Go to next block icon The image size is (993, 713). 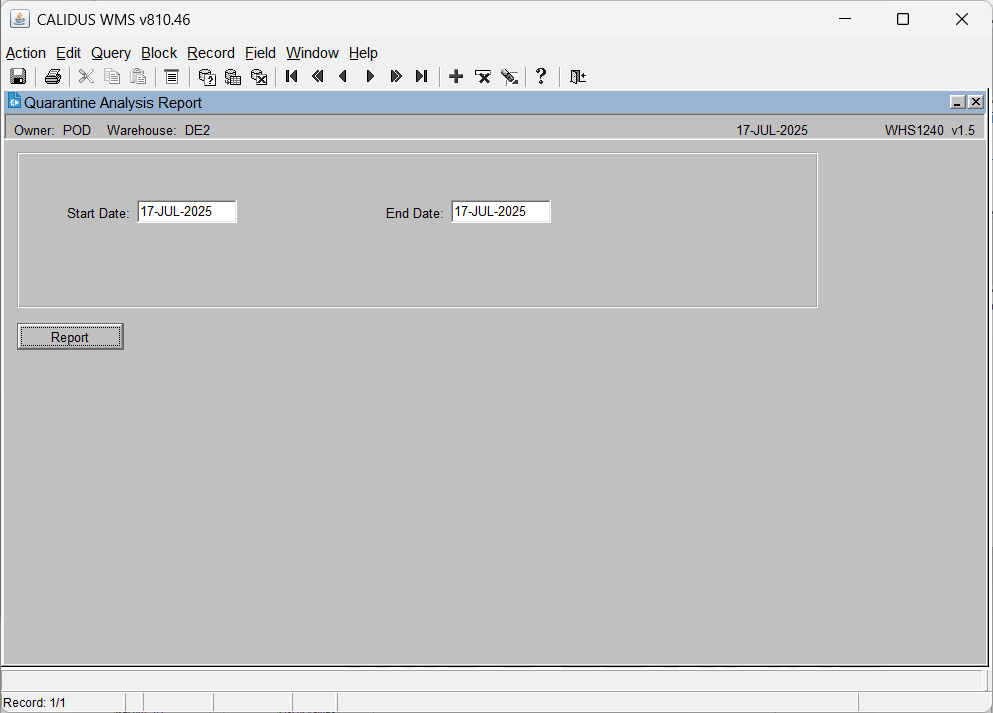[x=396, y=77]
